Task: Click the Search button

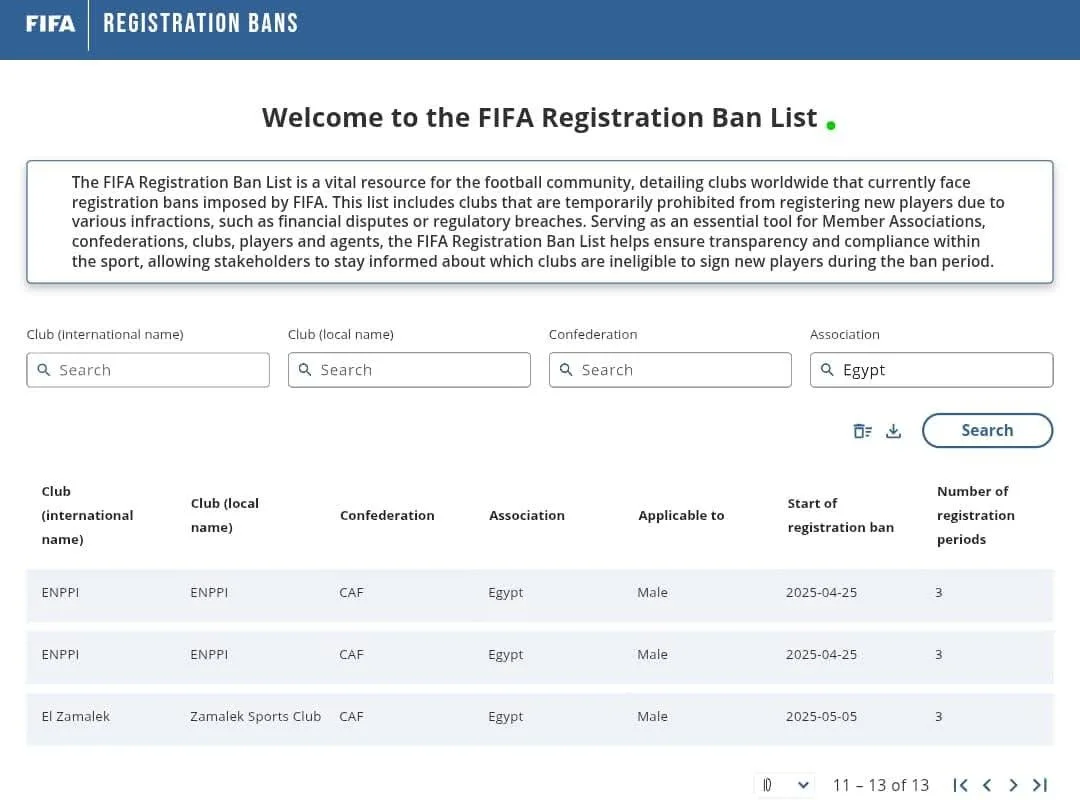Action: 987,430
